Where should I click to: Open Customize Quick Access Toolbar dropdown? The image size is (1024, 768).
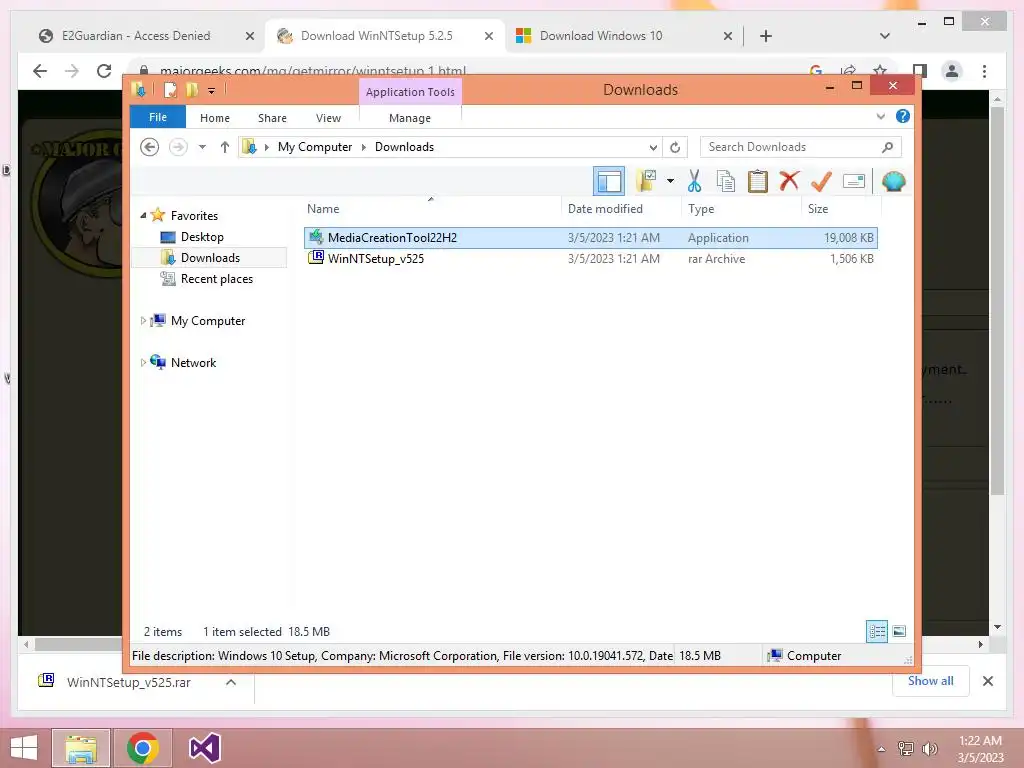tap(212, 91)
